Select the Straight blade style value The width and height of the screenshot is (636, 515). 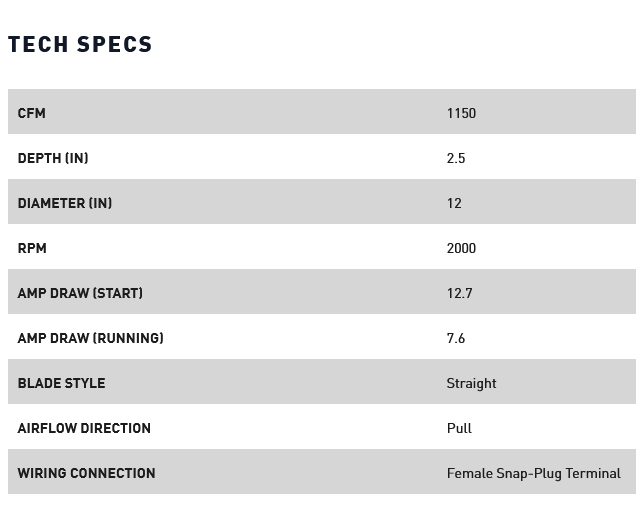471,383
